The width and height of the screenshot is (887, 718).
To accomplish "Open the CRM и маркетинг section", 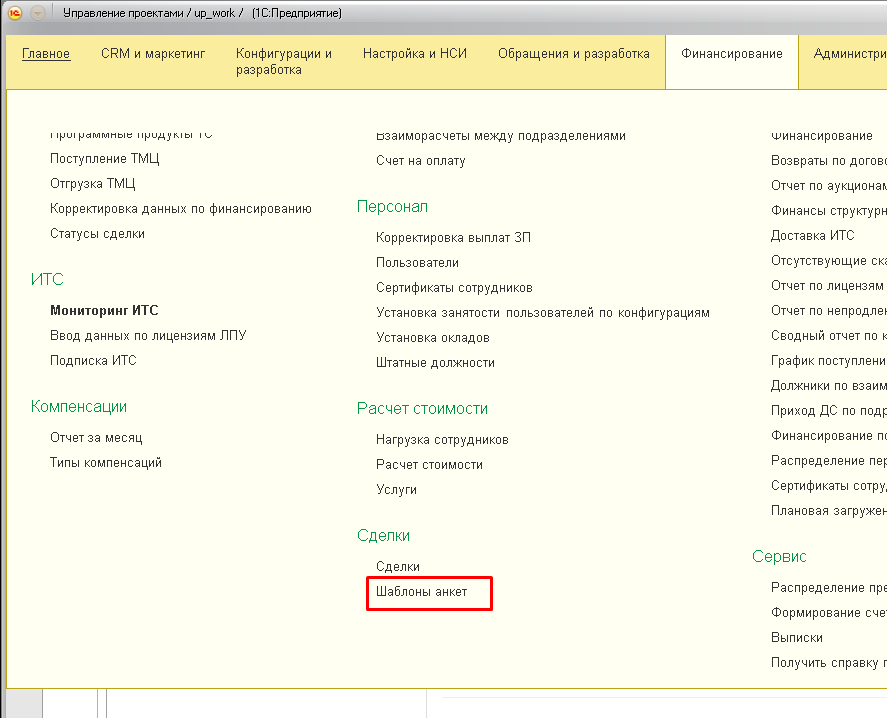I will [x=153, y=54].
